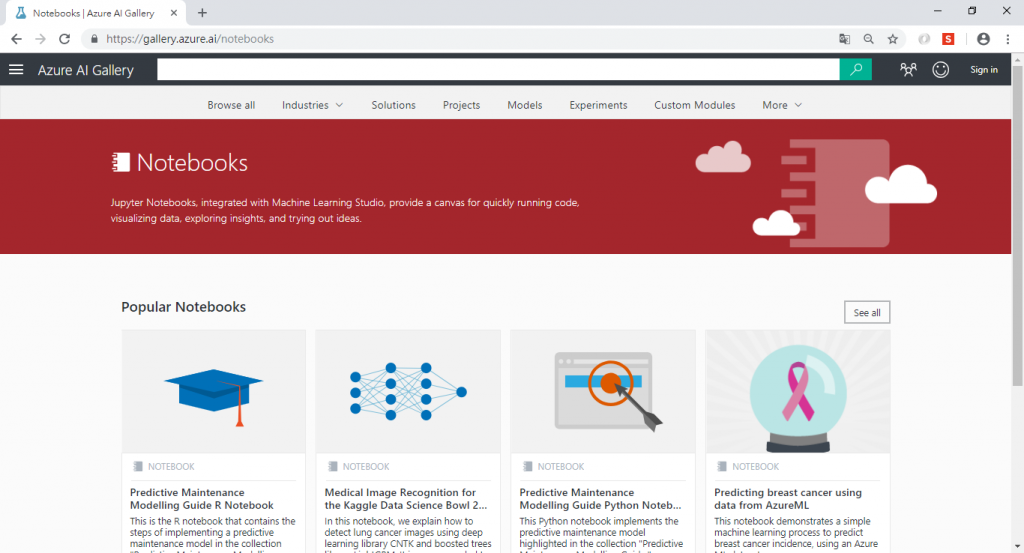Screen dimensions: 1024x553
Task: Open the hamburger navigation menu
Action: [16, 69]
